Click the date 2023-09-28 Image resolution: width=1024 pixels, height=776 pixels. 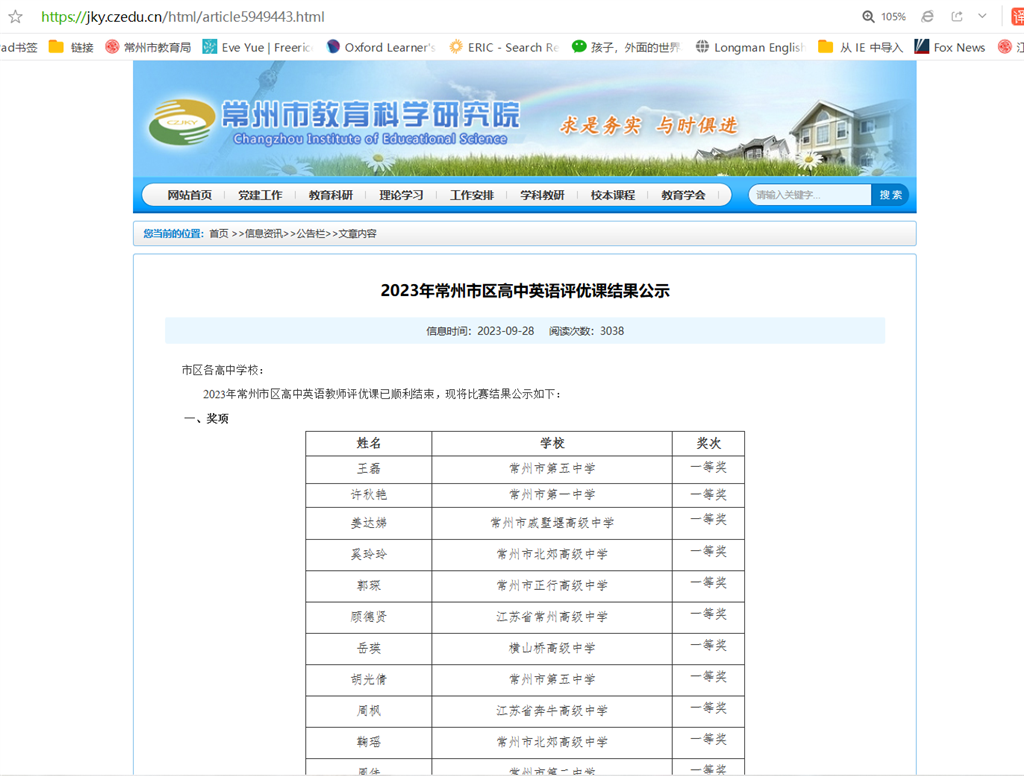[x=505, y=331]
